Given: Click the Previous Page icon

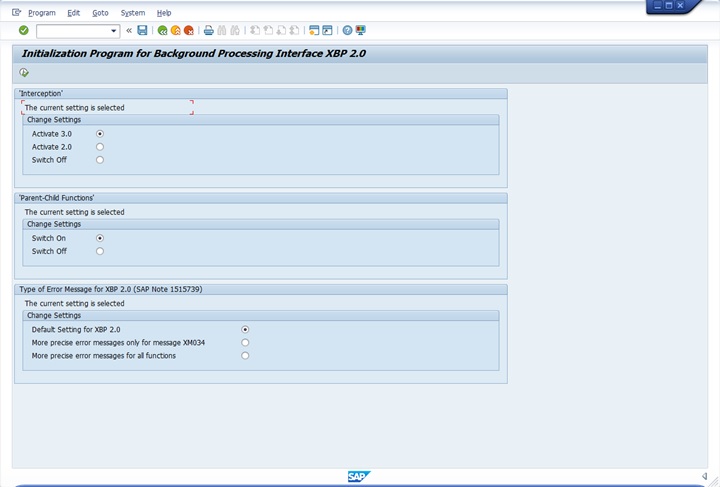Looking at the screenshot, I should coord(268,30).
